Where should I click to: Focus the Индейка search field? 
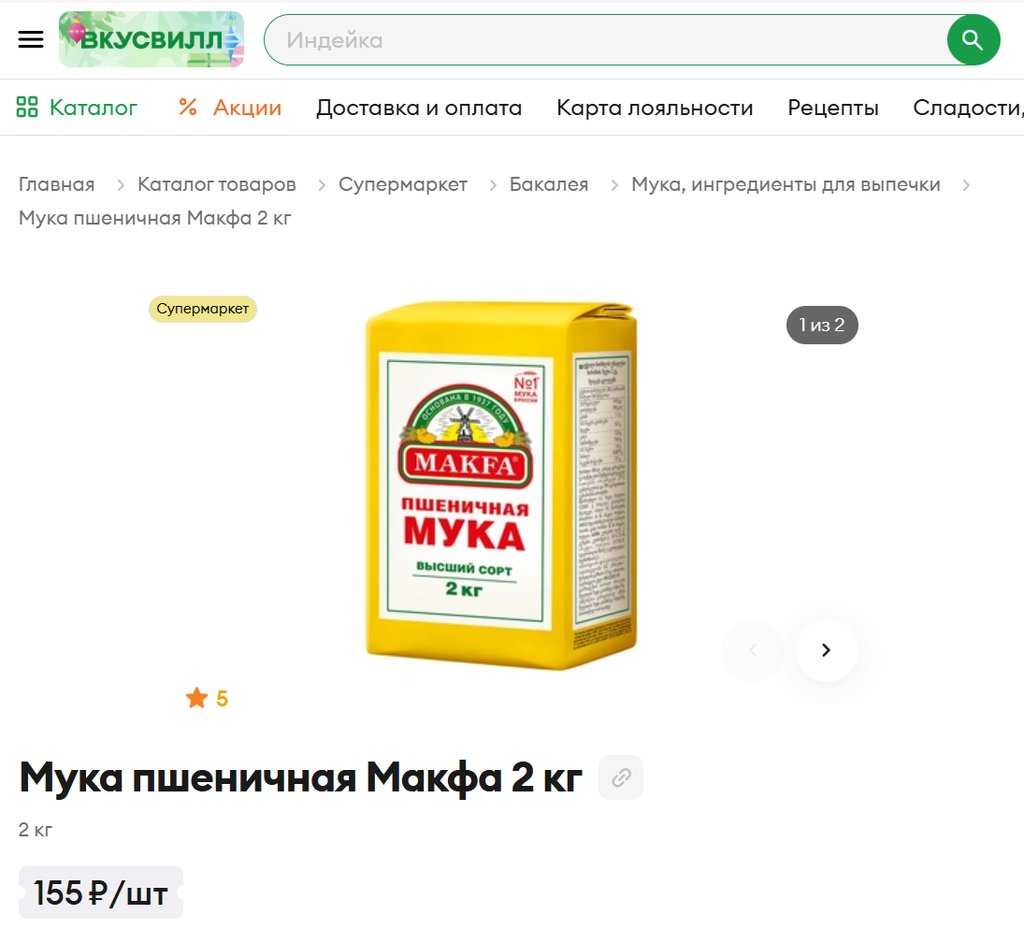pos(605,40)
